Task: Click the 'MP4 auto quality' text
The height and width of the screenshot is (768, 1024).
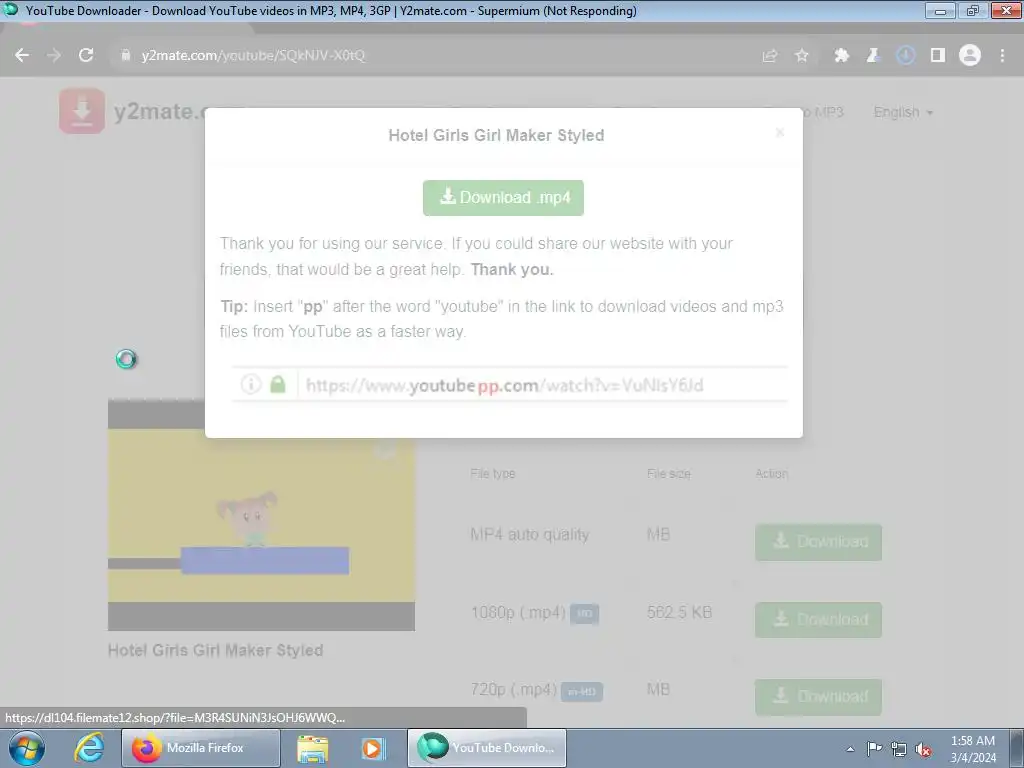Action: pos(530,535)
